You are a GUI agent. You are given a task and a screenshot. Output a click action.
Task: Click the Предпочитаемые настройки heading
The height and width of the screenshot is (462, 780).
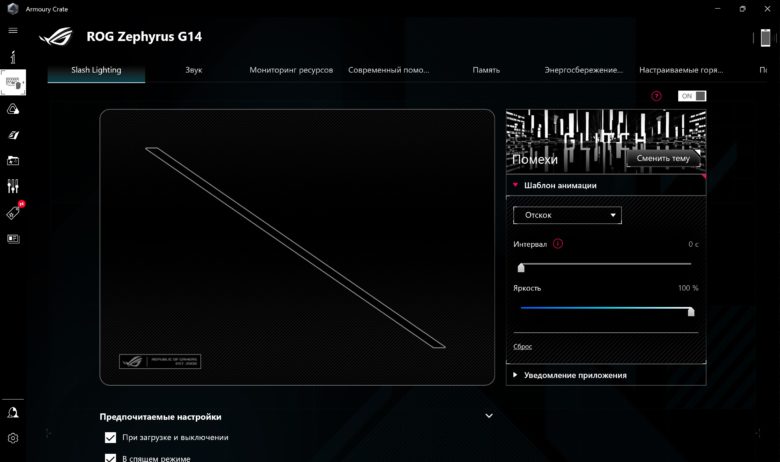tap(160, 417)
